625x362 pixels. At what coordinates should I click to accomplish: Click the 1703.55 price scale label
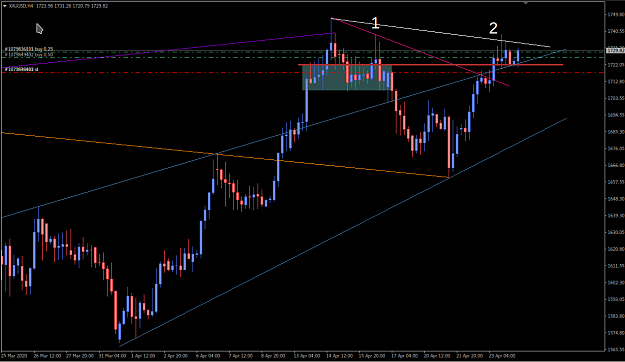616,98
